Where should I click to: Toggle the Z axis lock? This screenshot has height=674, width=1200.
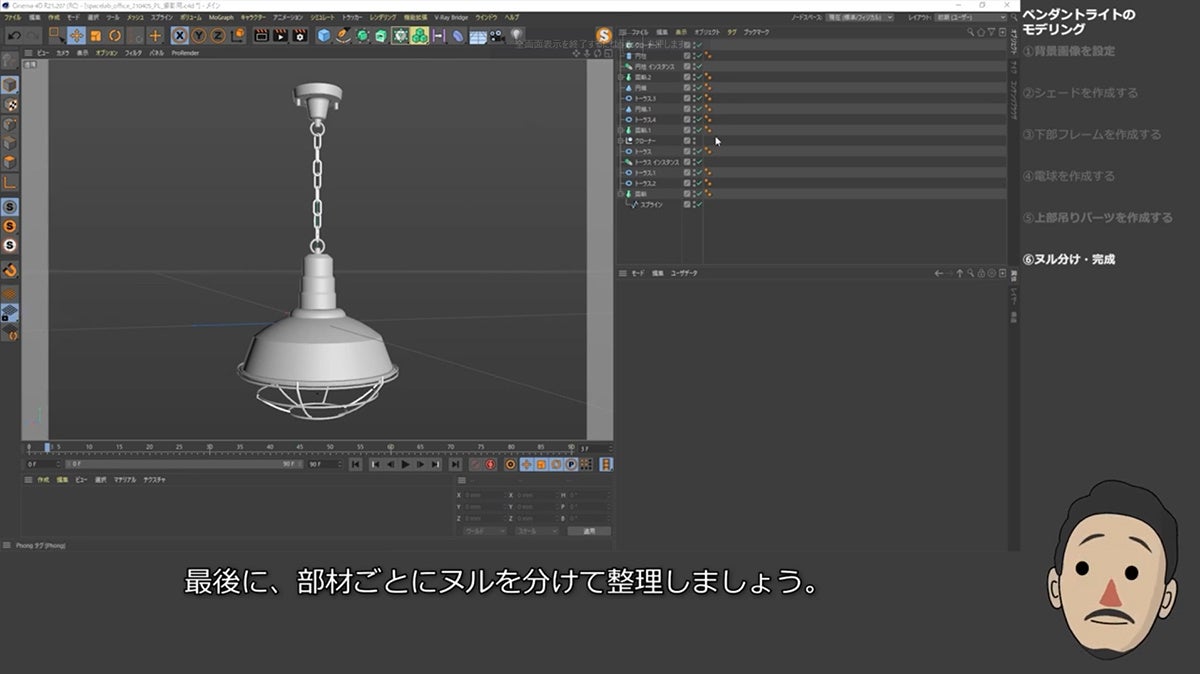pos(218,36)
